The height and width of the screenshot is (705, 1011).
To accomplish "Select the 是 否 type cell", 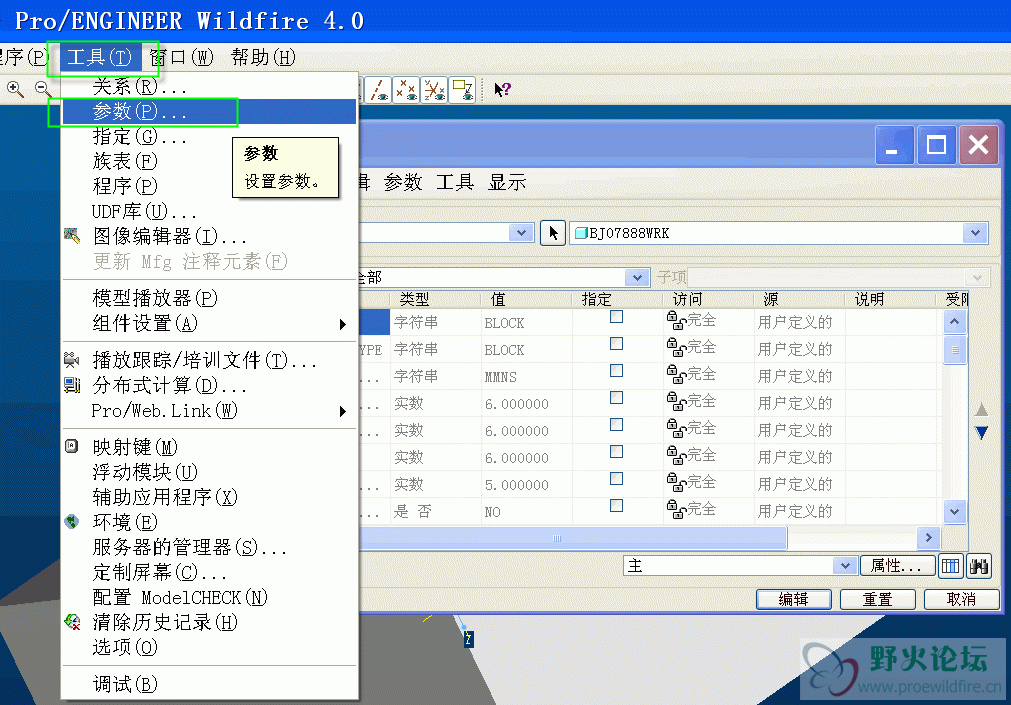I will tap(435, 511).
